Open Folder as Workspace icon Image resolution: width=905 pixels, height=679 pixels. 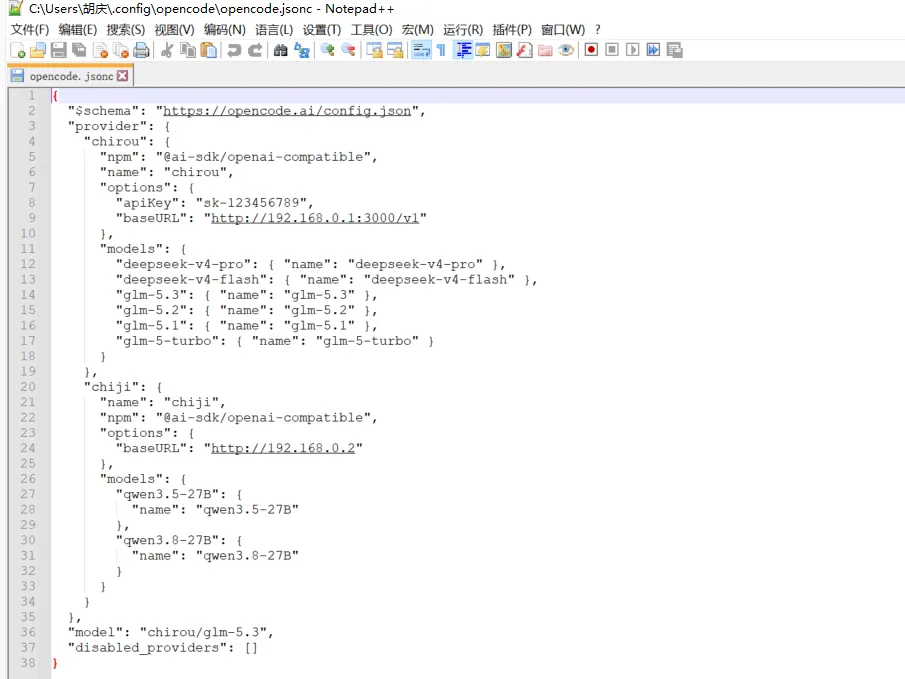pos(545,50)
